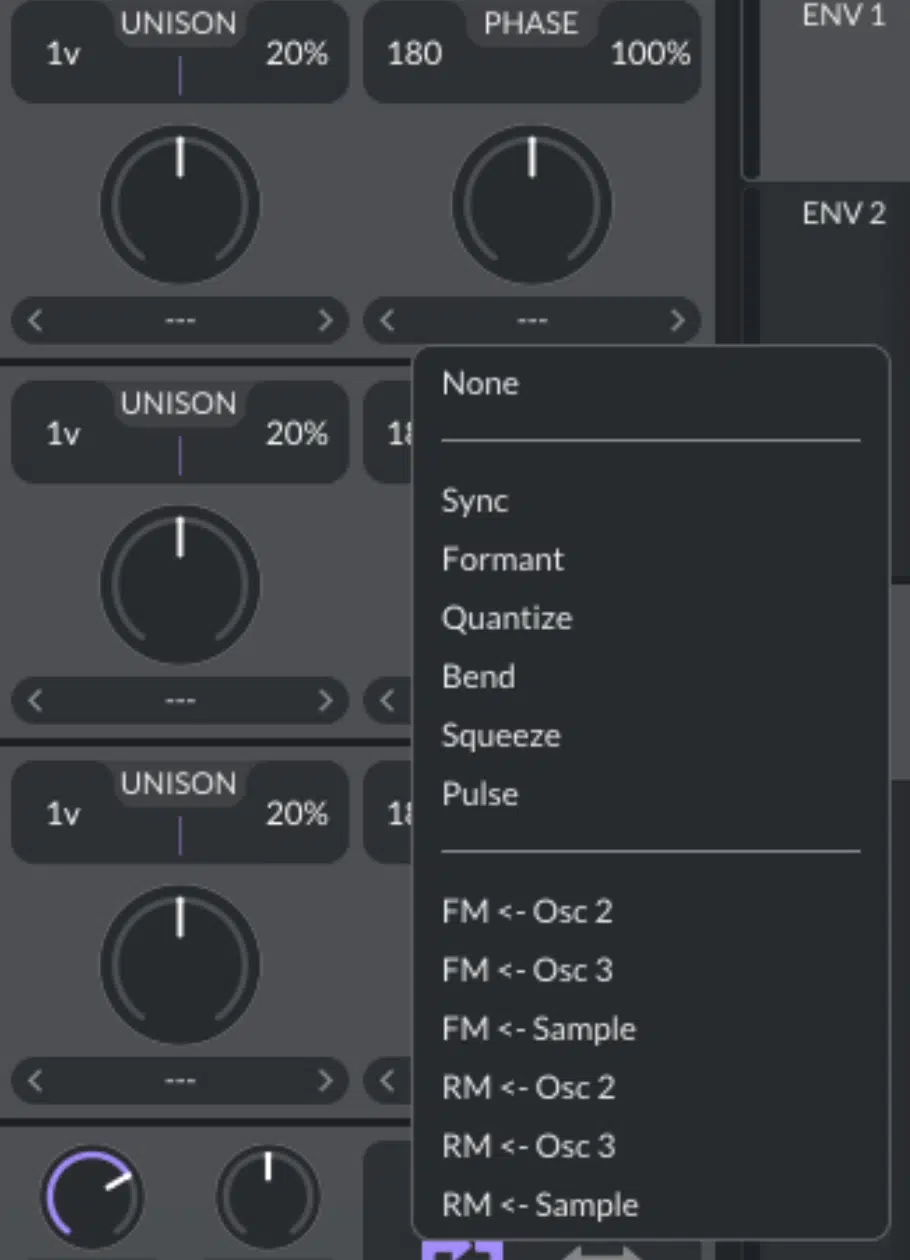
Task: Select Quantize distortion mode
Action: (x=506, y=618)
